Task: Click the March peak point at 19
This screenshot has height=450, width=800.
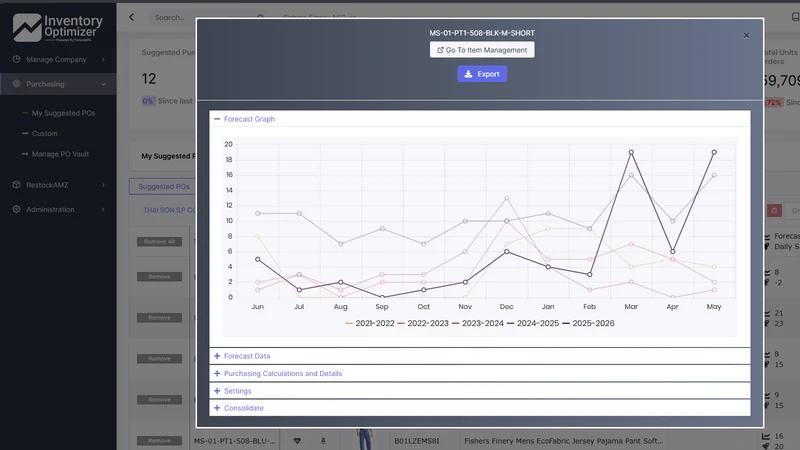Action: coord(631,152)
